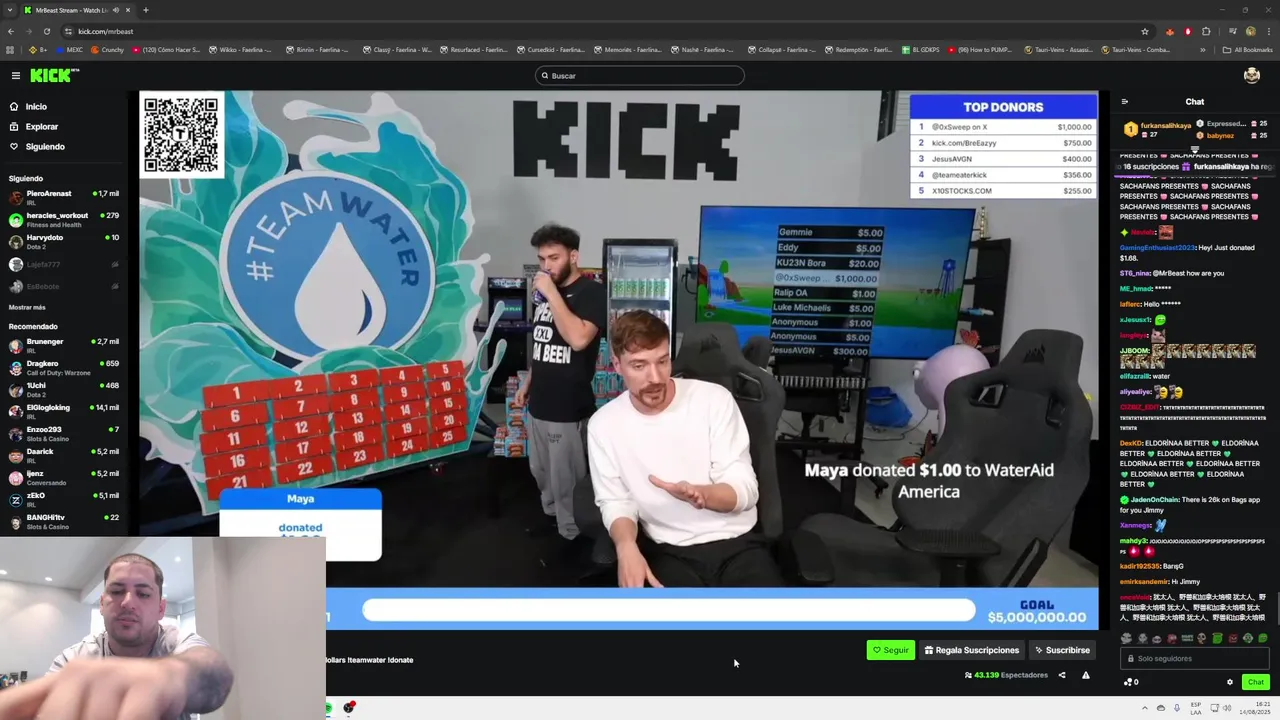
Task: Click the share stream icon
Action: [1062, 675]
